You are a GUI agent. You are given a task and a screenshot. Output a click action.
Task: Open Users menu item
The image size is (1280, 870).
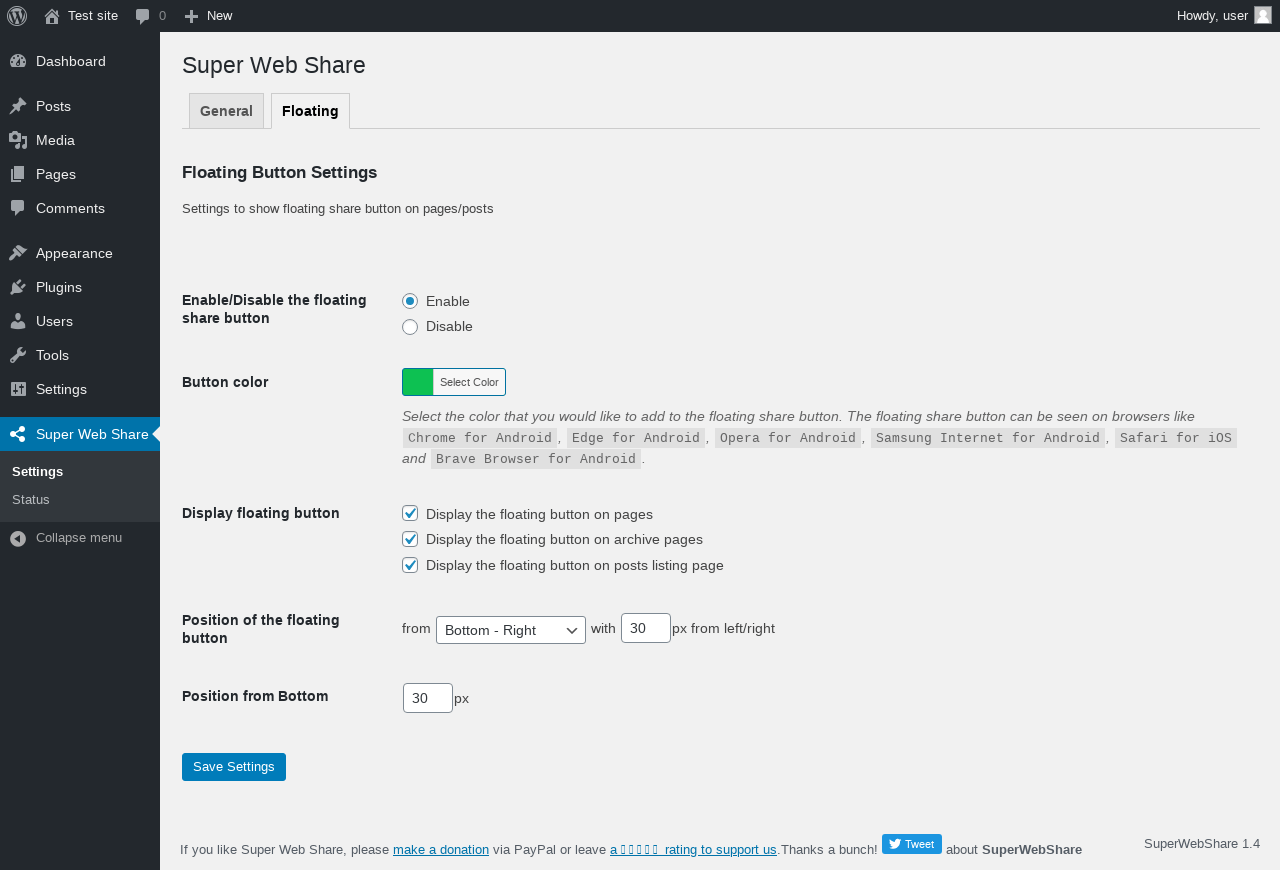coord(80,321)
